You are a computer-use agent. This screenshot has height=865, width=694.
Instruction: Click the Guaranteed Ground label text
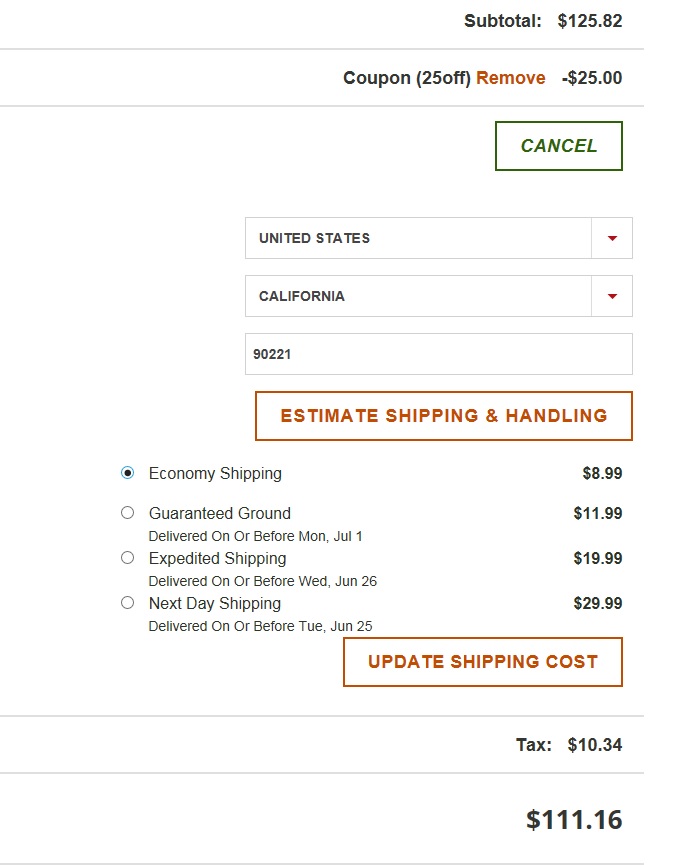point(220,513)
